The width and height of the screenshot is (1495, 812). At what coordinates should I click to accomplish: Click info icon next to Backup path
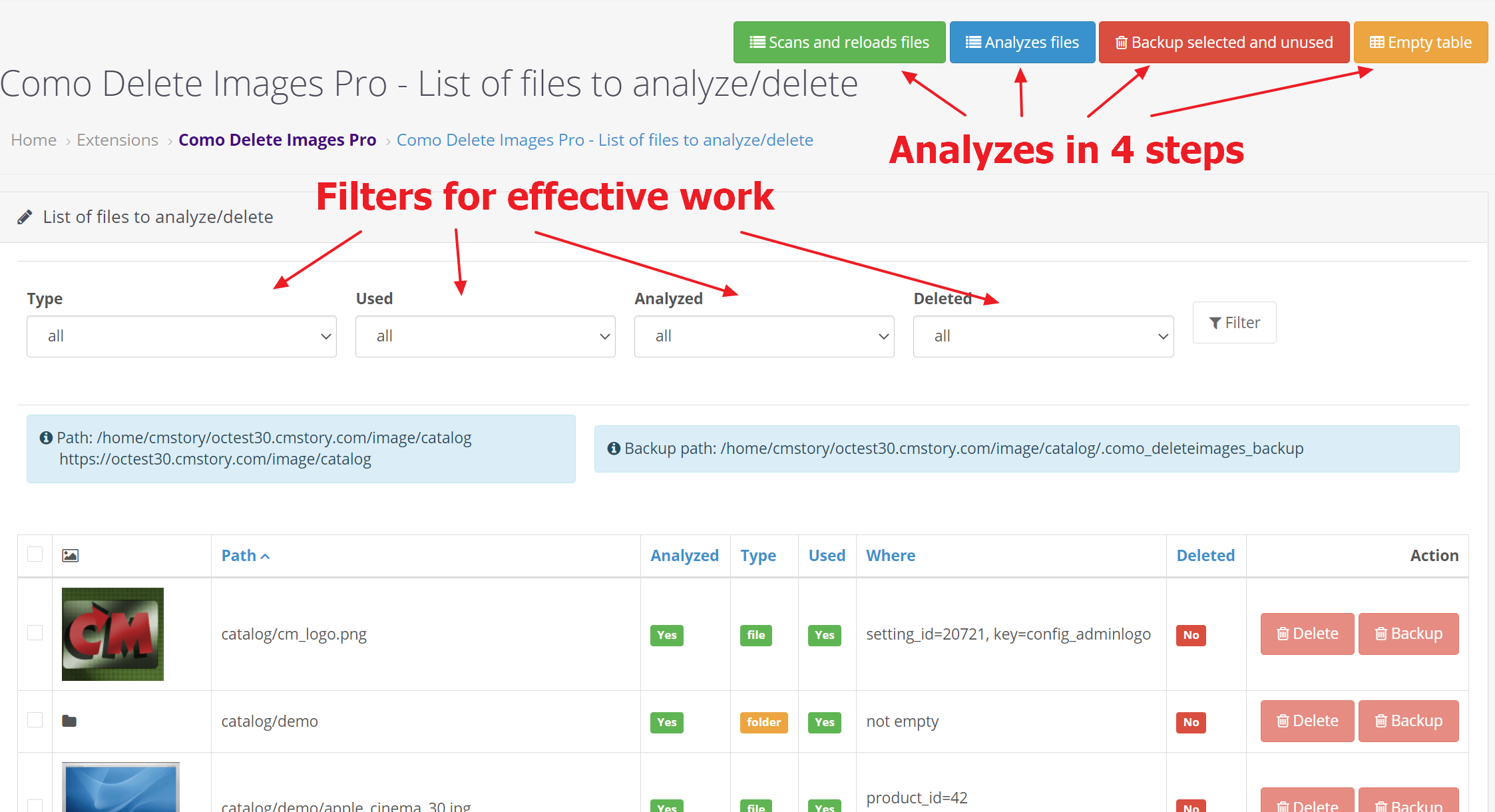613,449
